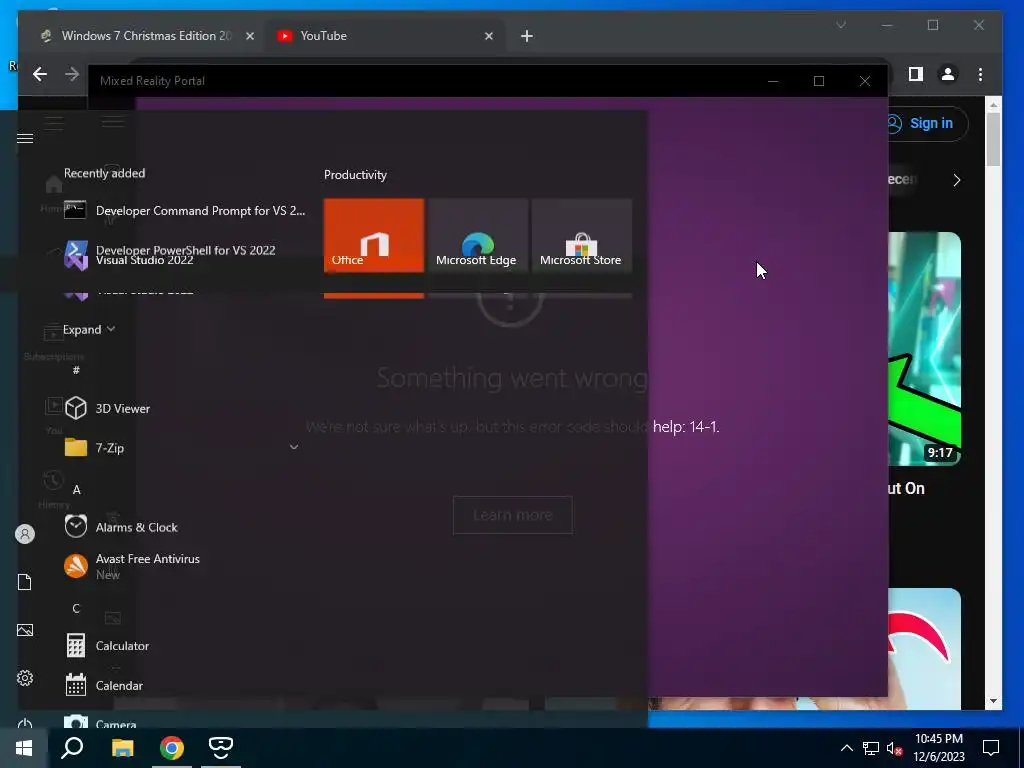Close the YouTube tab
Image resolution: width=1024 pixels, height=768 pixels.
[x=489, y=36]
